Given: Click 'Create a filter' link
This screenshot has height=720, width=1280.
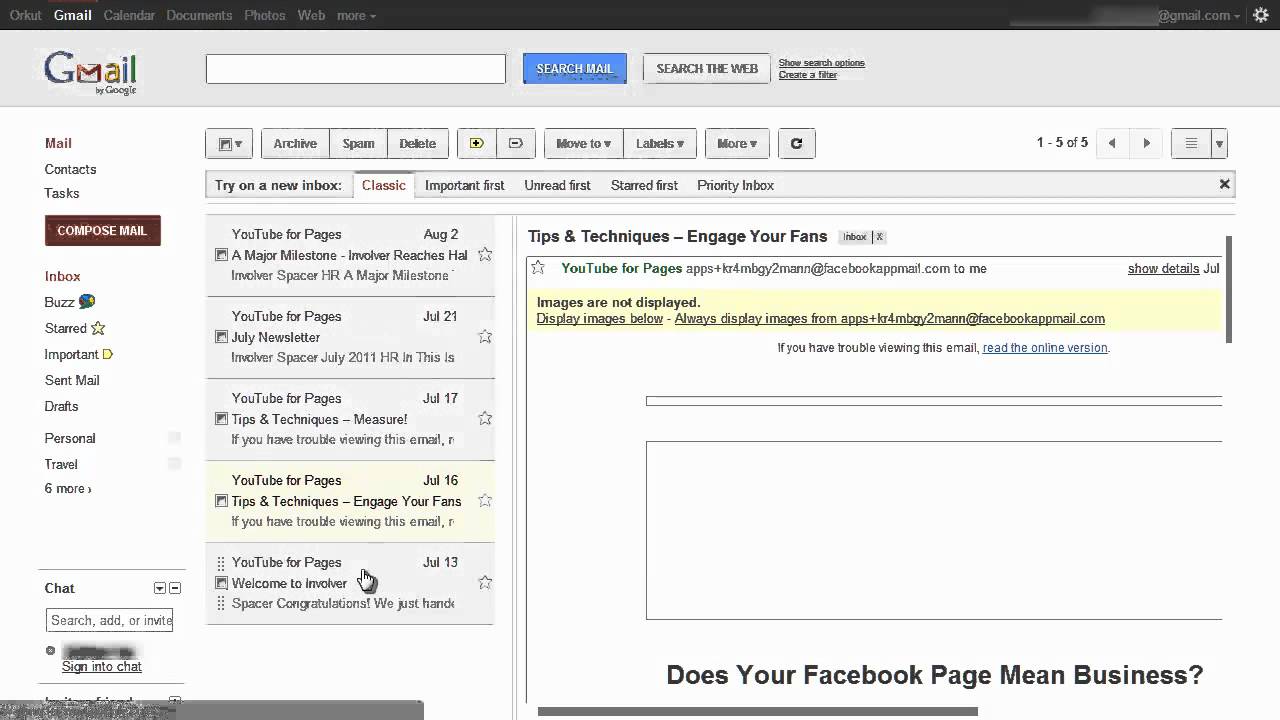Looking at the screenshot, I should pos(808,75).
